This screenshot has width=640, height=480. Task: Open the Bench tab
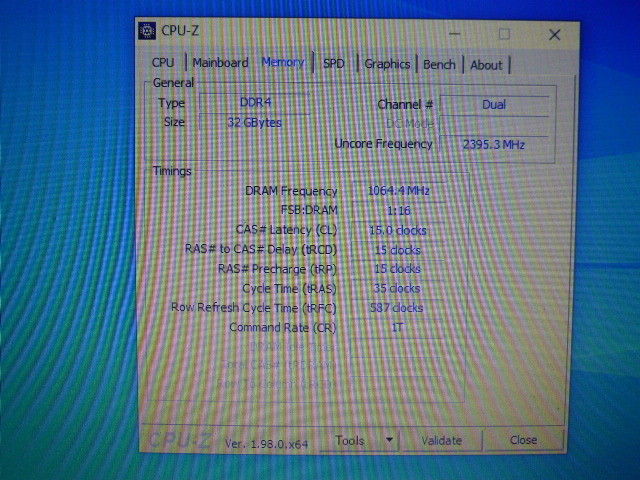point(439,64)
